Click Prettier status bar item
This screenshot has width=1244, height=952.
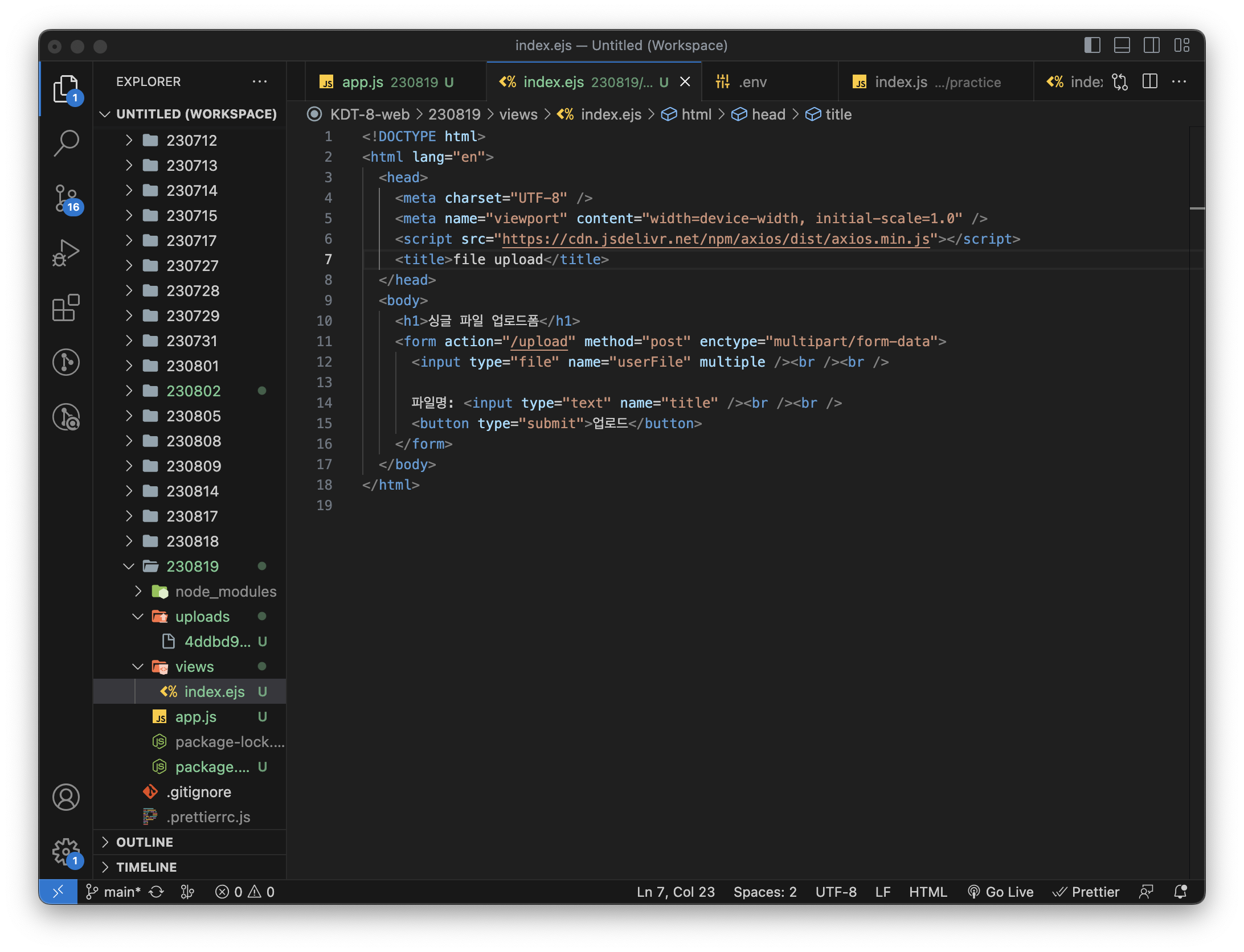coord(1086,892)
